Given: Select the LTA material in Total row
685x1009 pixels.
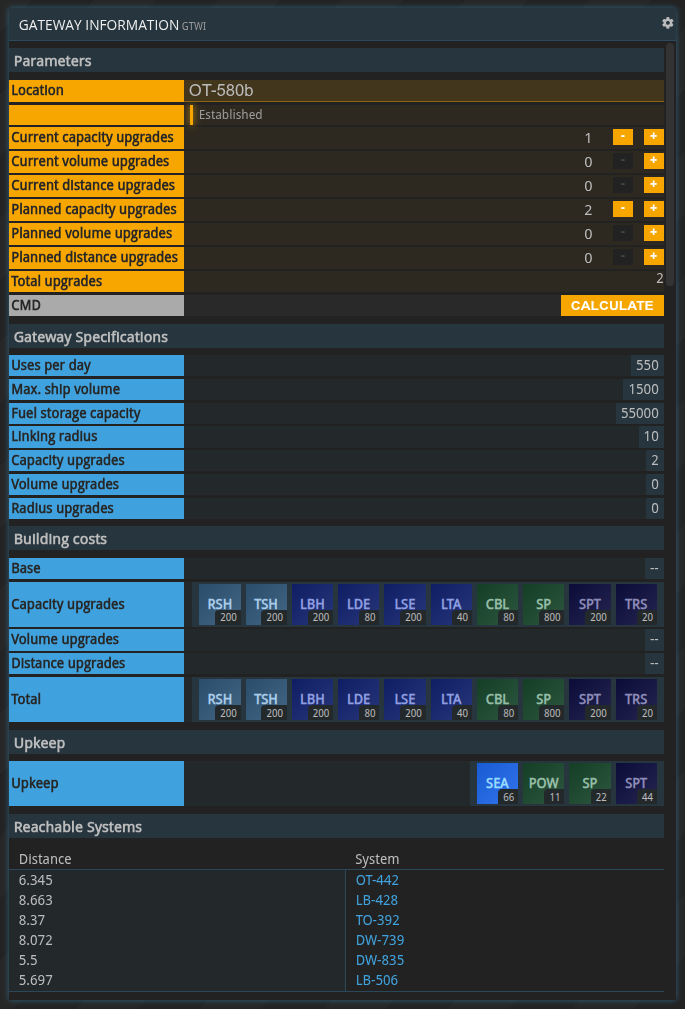Looking at the screenshot, I should tap(451, 699).
